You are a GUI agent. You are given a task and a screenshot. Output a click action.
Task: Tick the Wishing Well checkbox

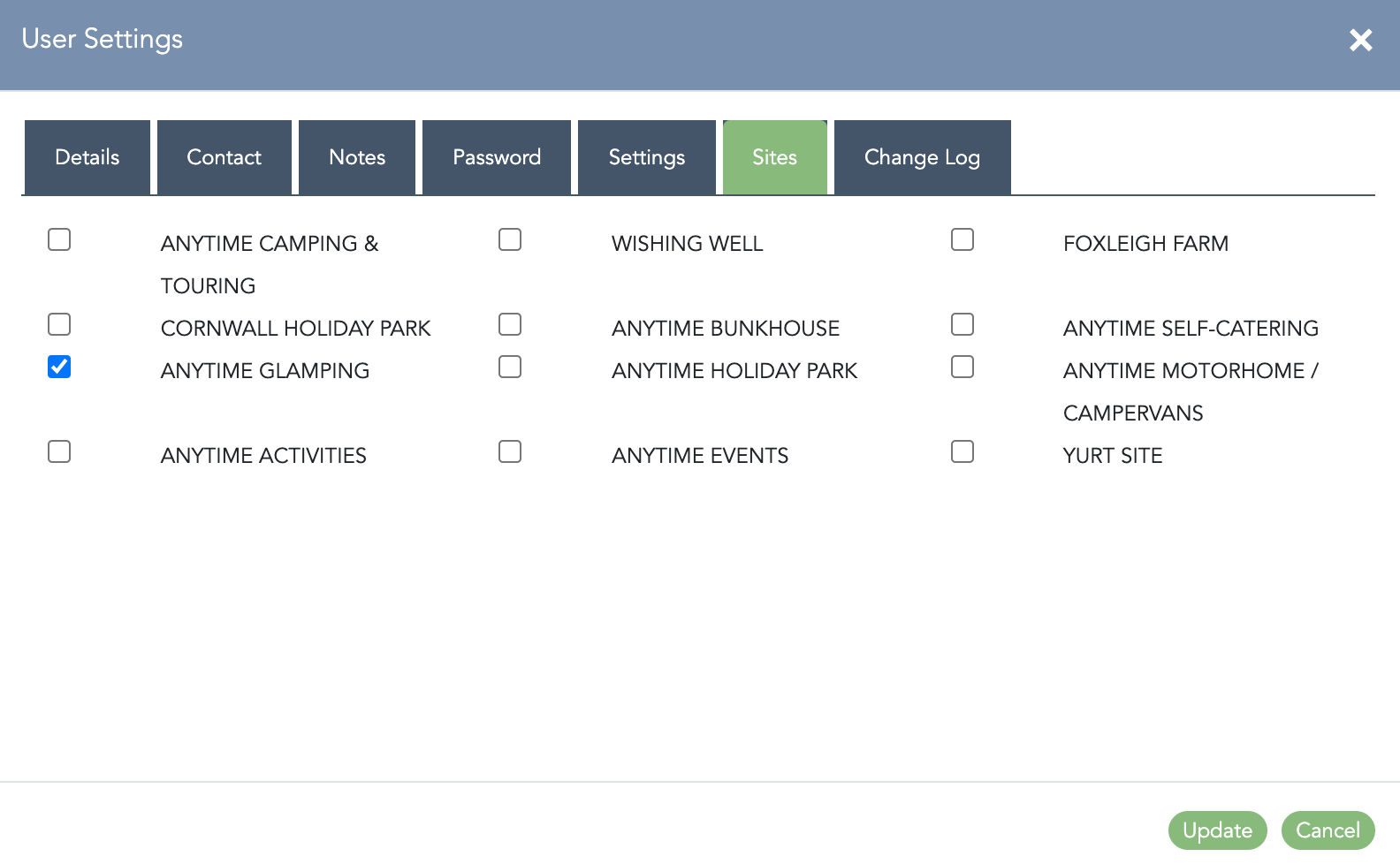tap(510, 239)
